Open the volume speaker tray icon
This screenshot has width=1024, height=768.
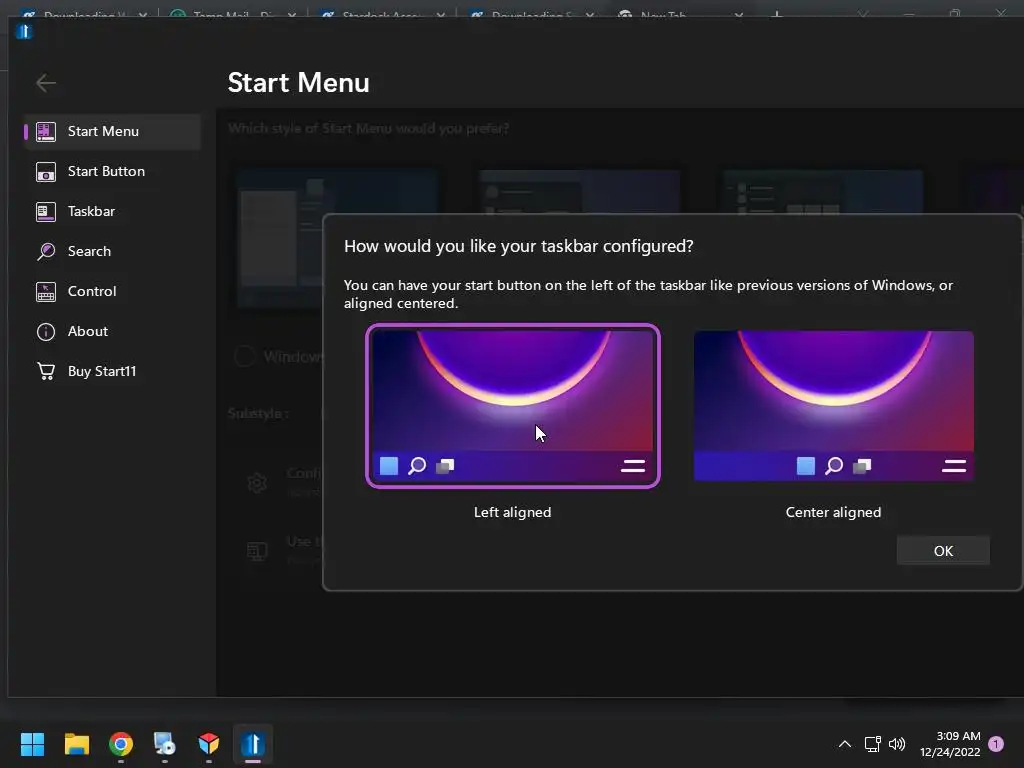pos(897,744)
